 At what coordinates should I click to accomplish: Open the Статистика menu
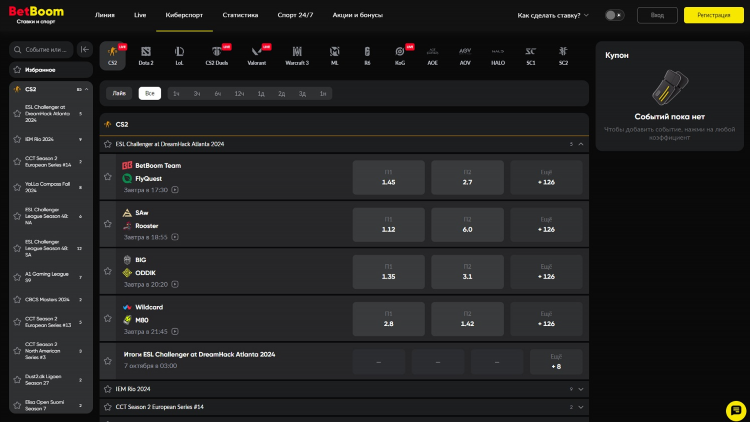[240, 15]
